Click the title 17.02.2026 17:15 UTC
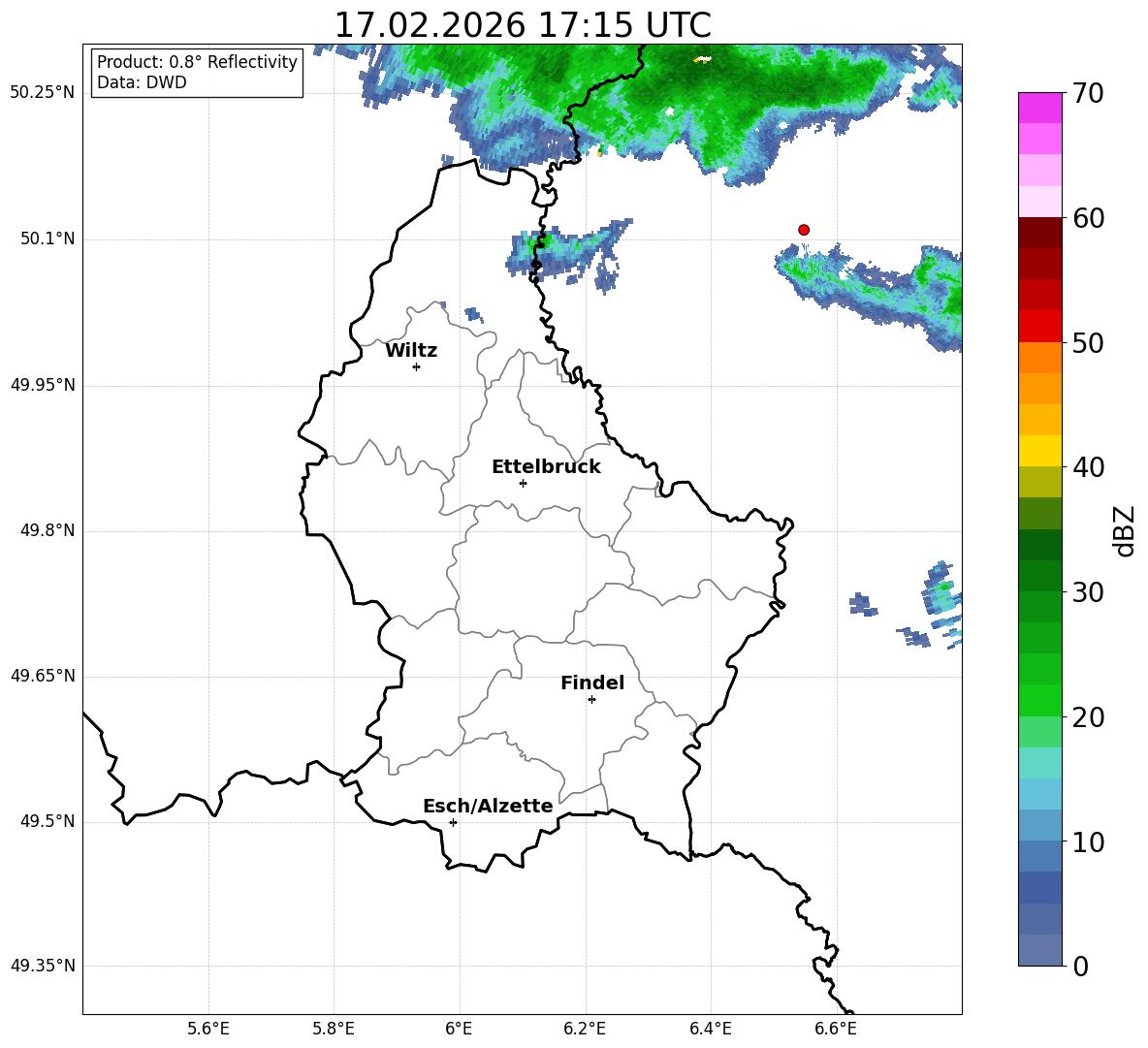Screen dimensions: 1148x1048 [x=523, y=25]
